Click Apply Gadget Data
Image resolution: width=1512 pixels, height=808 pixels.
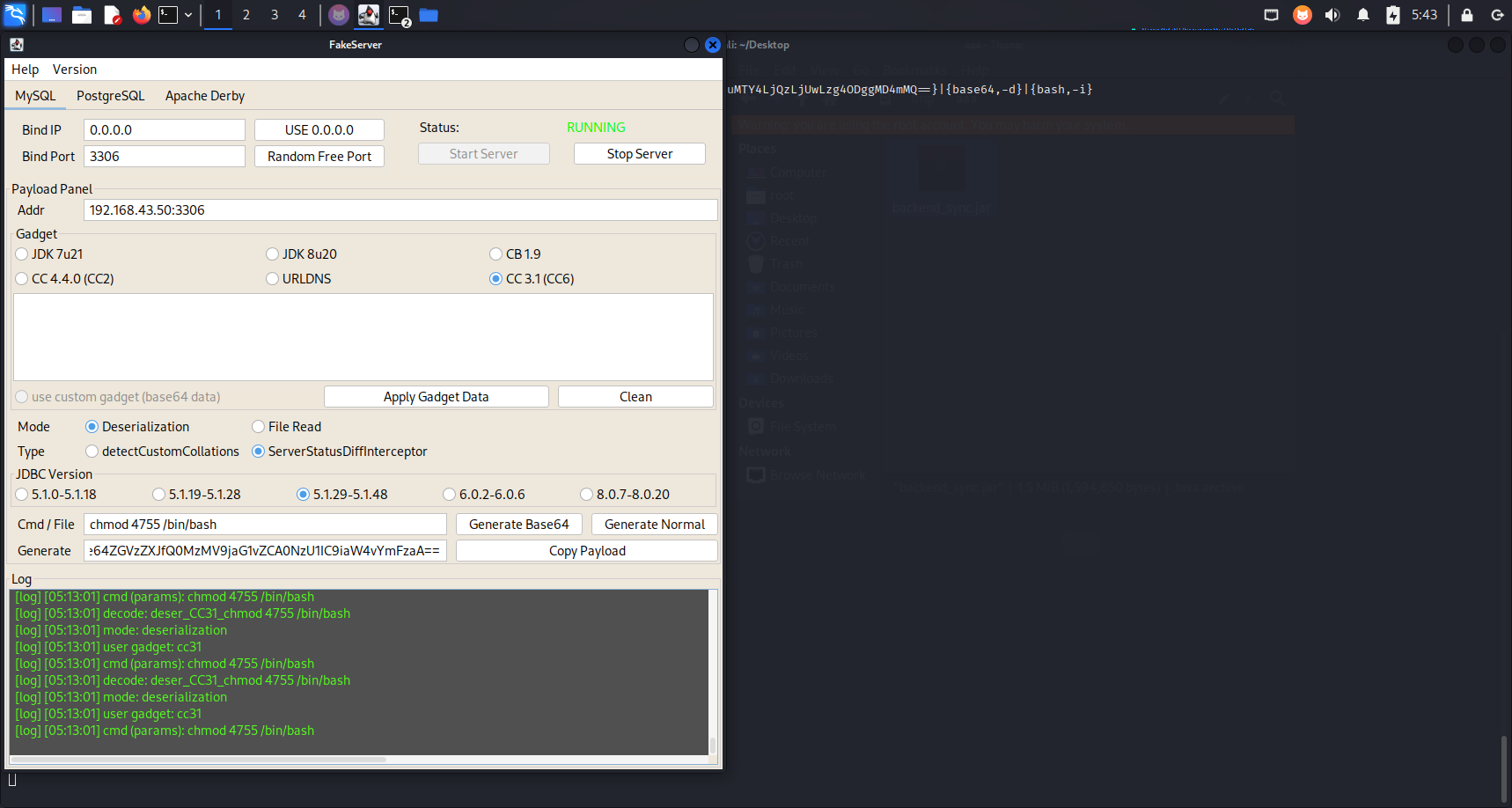click(x=437, y=397)
